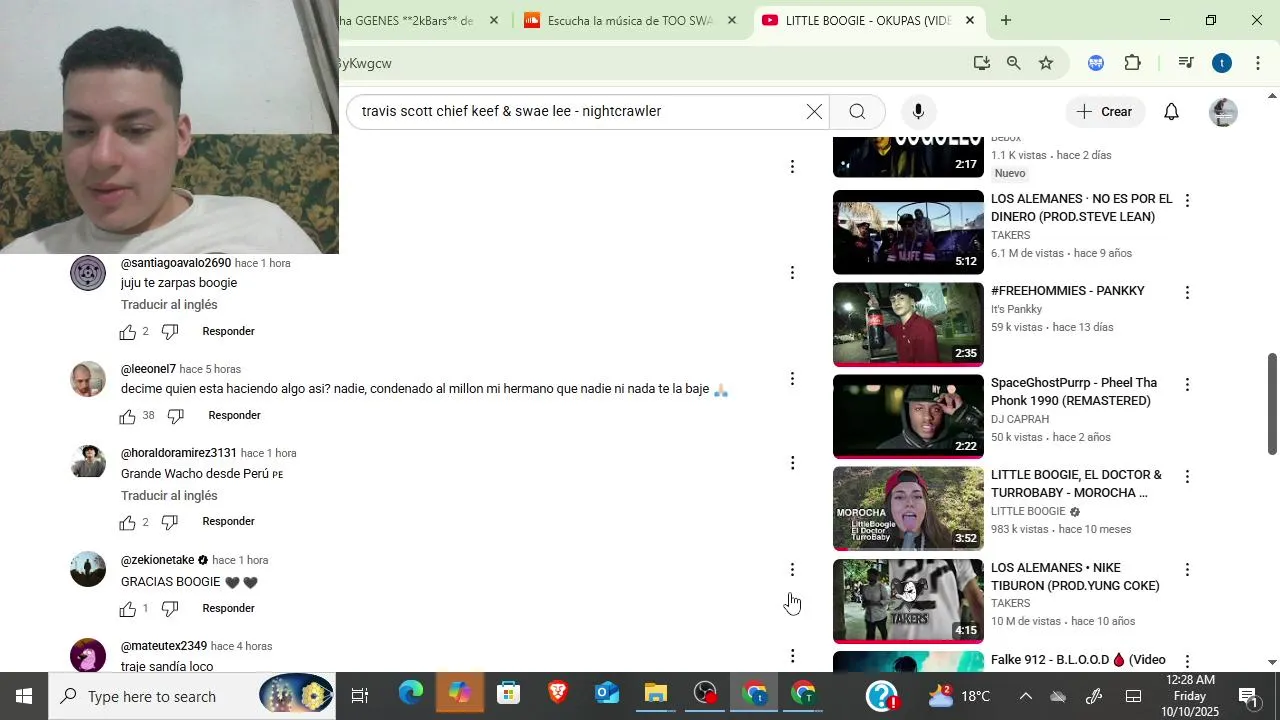Open a new browser tab
The image size is (1280, 720).
click(x=1006, y=20)
